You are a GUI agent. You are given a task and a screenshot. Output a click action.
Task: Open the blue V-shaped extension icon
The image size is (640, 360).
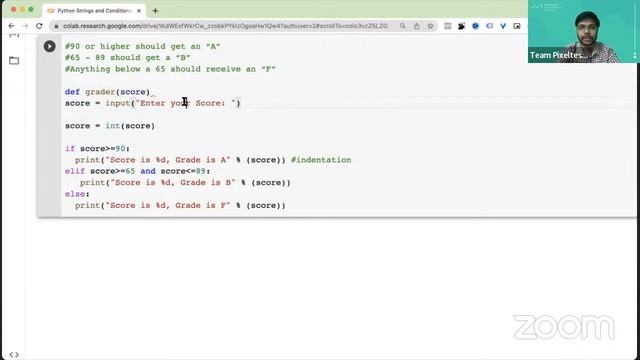point(503,26)
